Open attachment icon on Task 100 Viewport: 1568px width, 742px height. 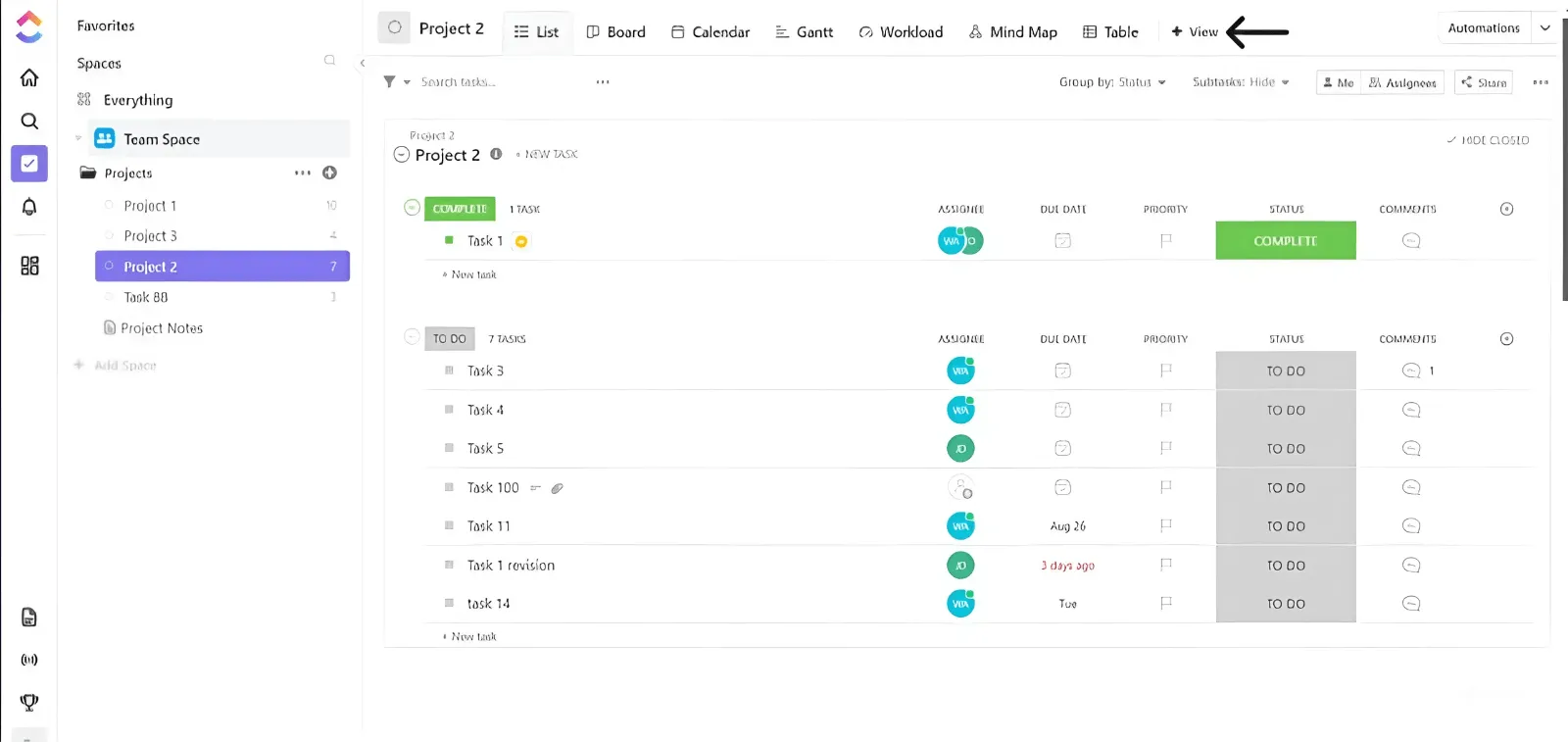pyautogui.click(x=557, y=488)
